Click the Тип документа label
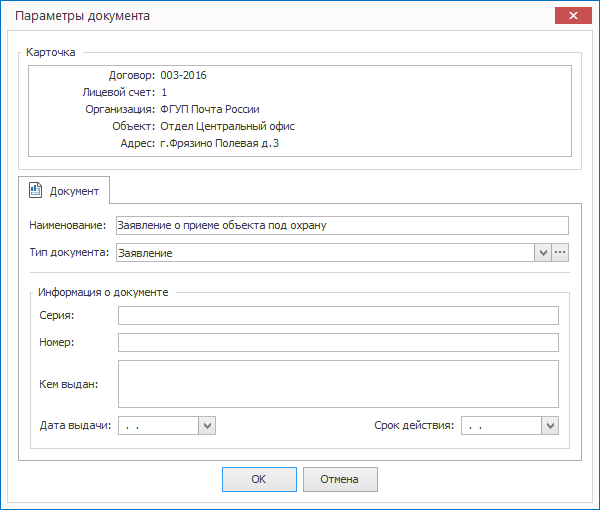 pos(69,253)
